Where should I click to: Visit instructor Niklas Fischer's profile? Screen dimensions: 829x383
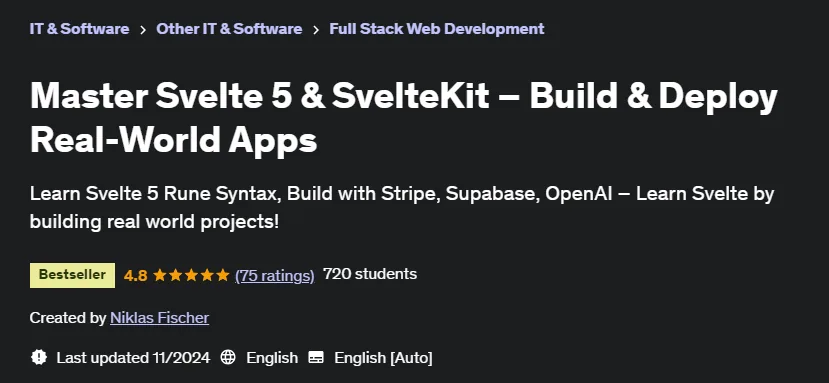point(160,318)
